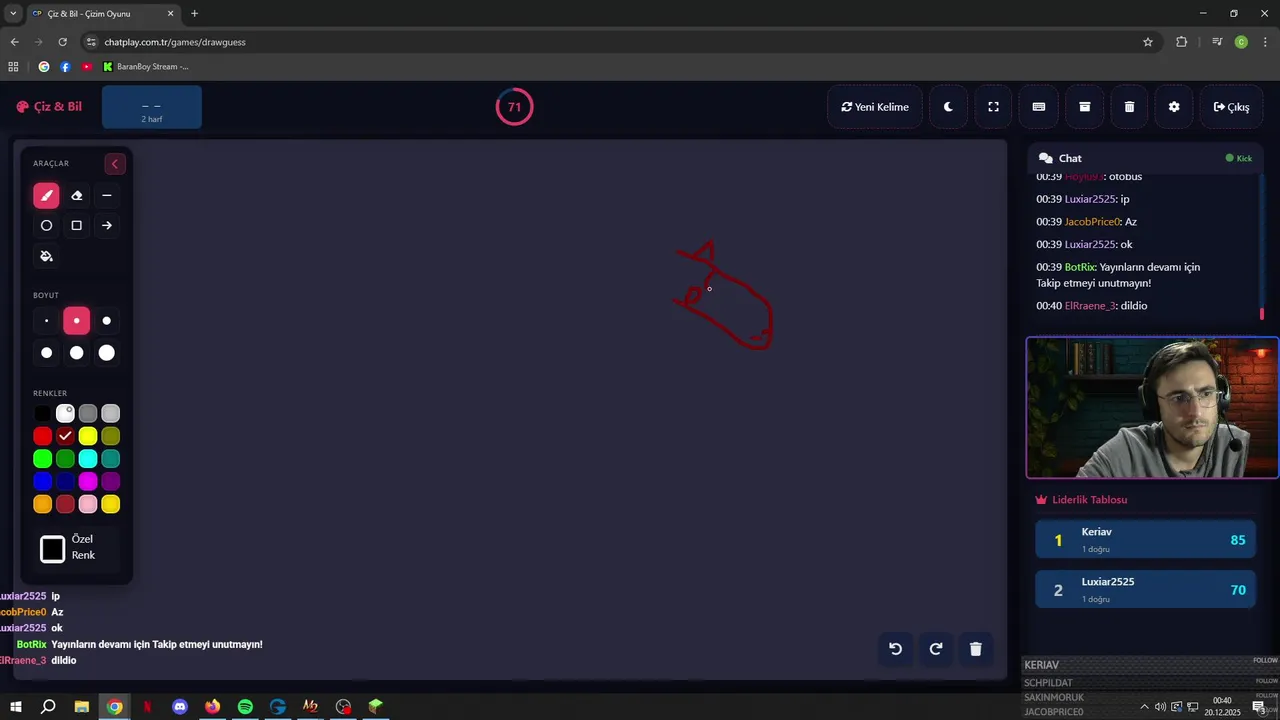
Task: Open the keyboard icon button
Action: click(x=1039, y=107)
